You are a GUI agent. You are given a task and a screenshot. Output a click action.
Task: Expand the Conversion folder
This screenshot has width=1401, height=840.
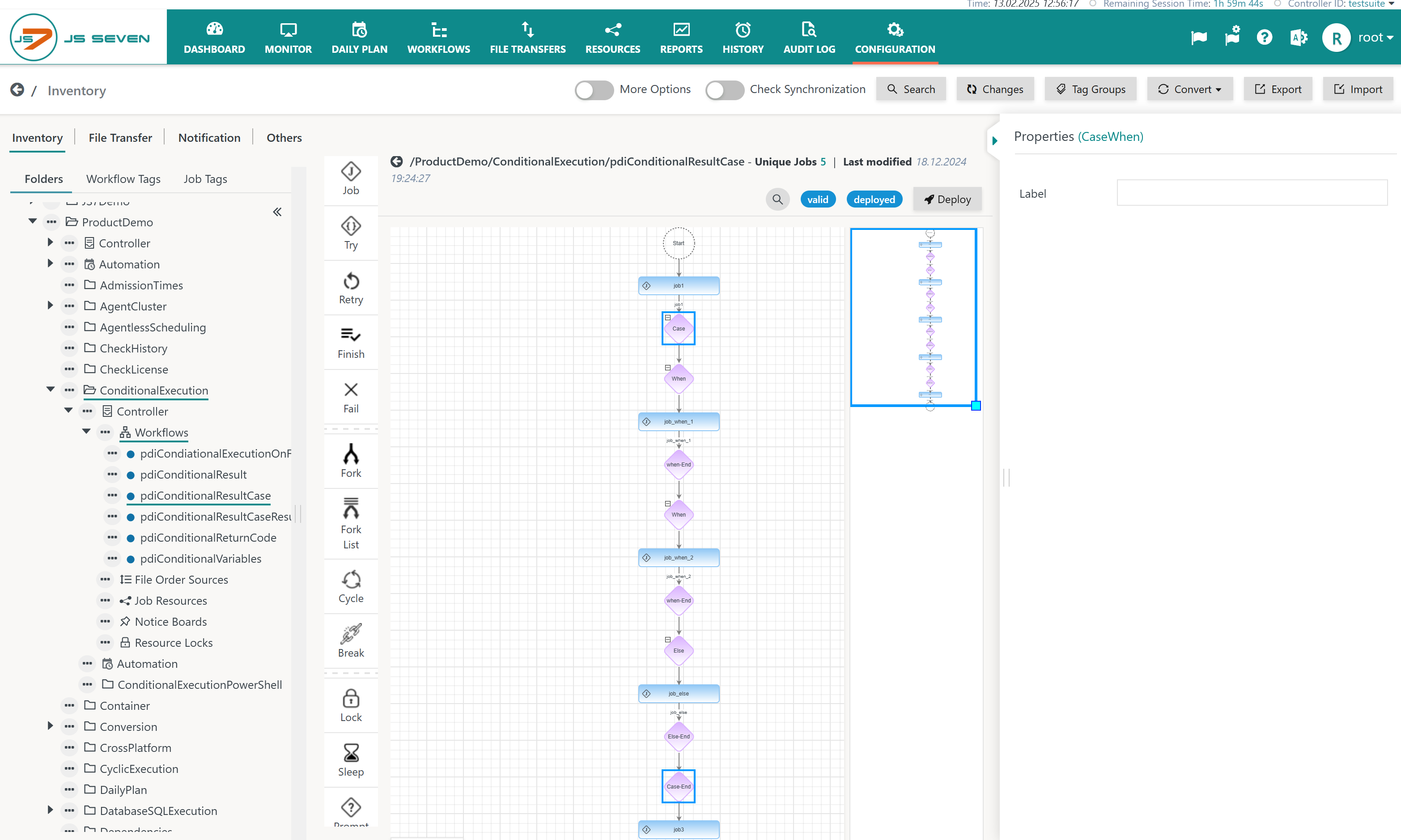[50, 726]
